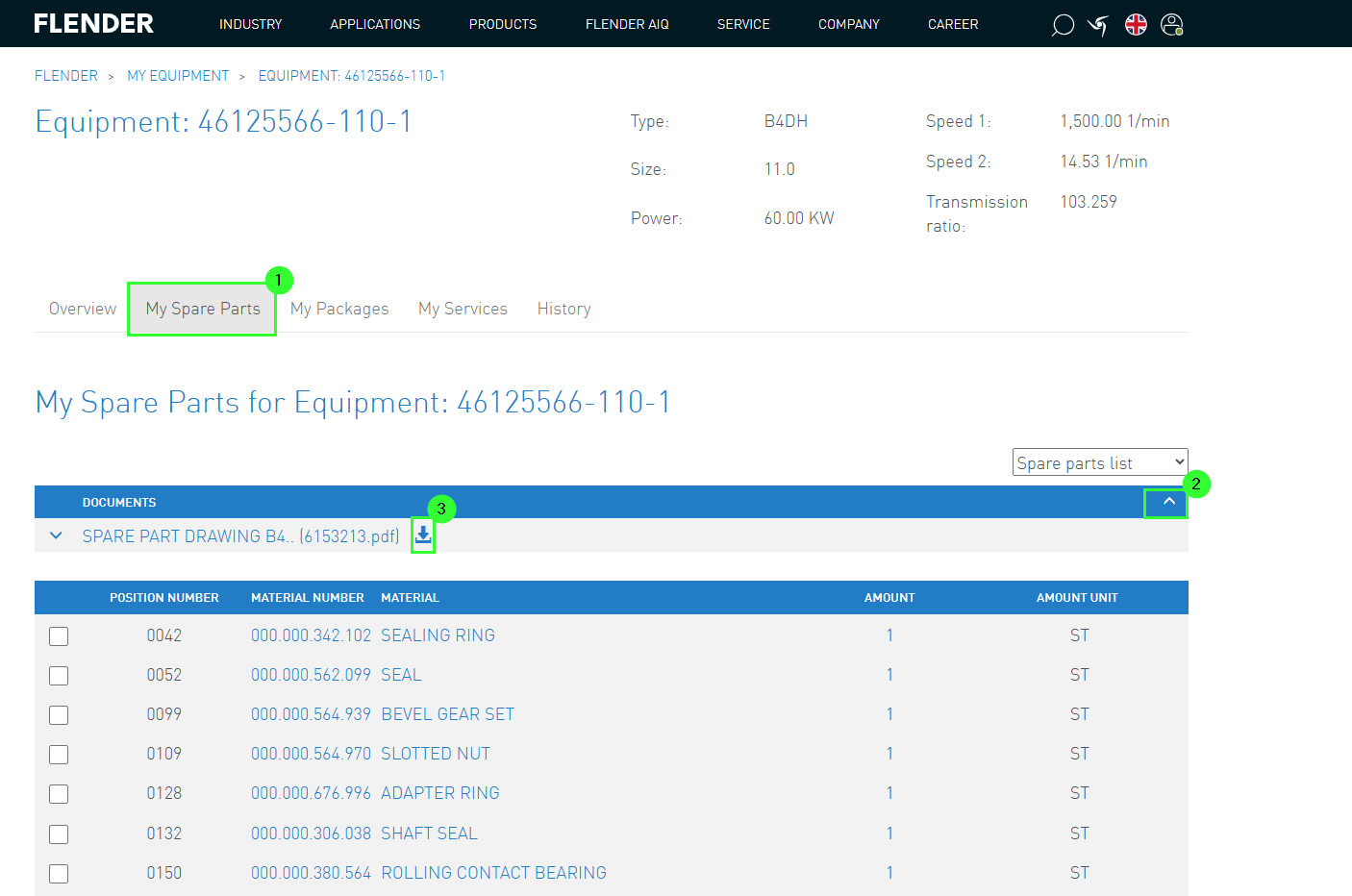Open material number 000.000.306.038

point(311,834)
